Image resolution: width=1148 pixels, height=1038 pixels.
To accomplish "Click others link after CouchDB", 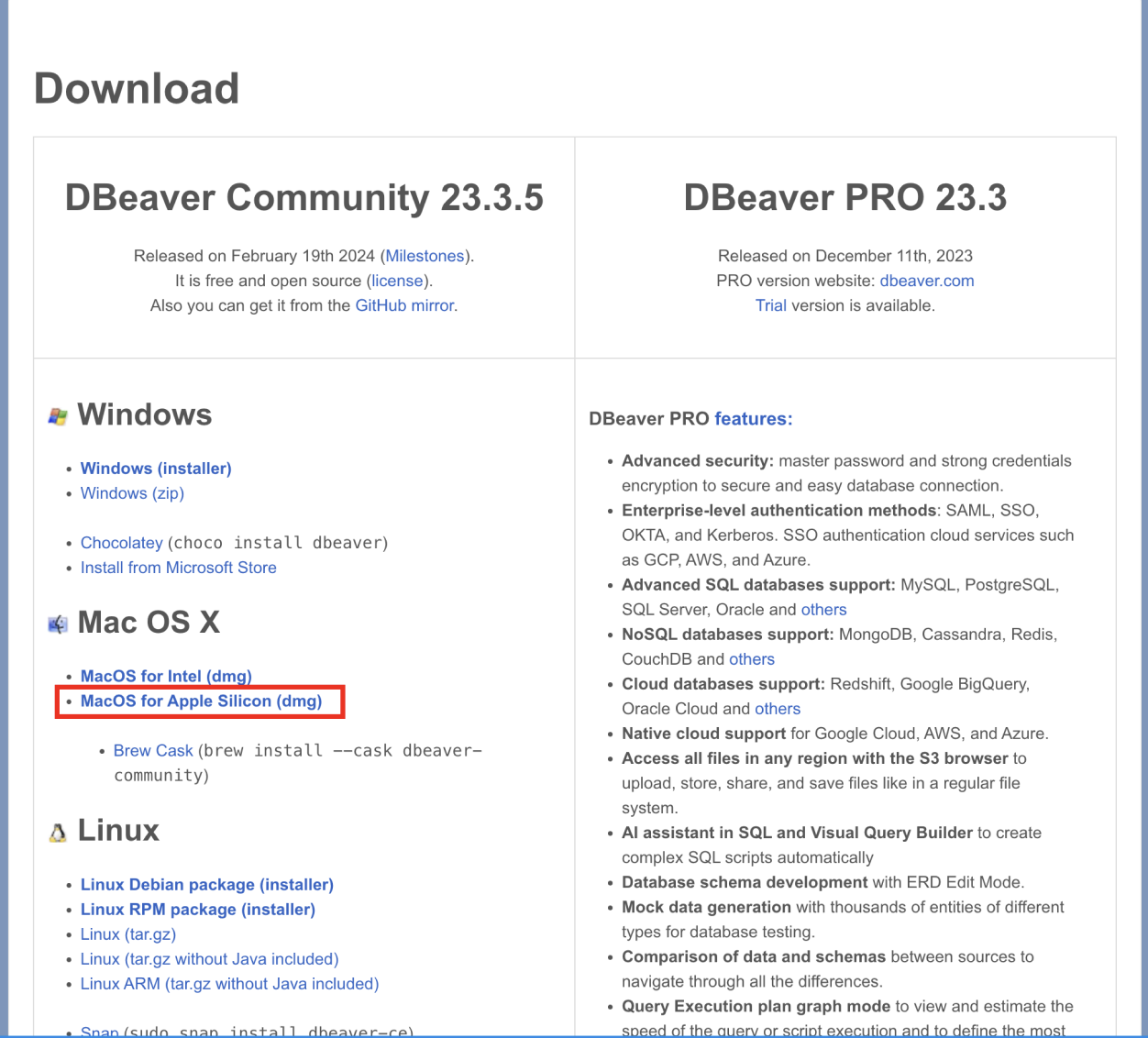I will 752,659.
